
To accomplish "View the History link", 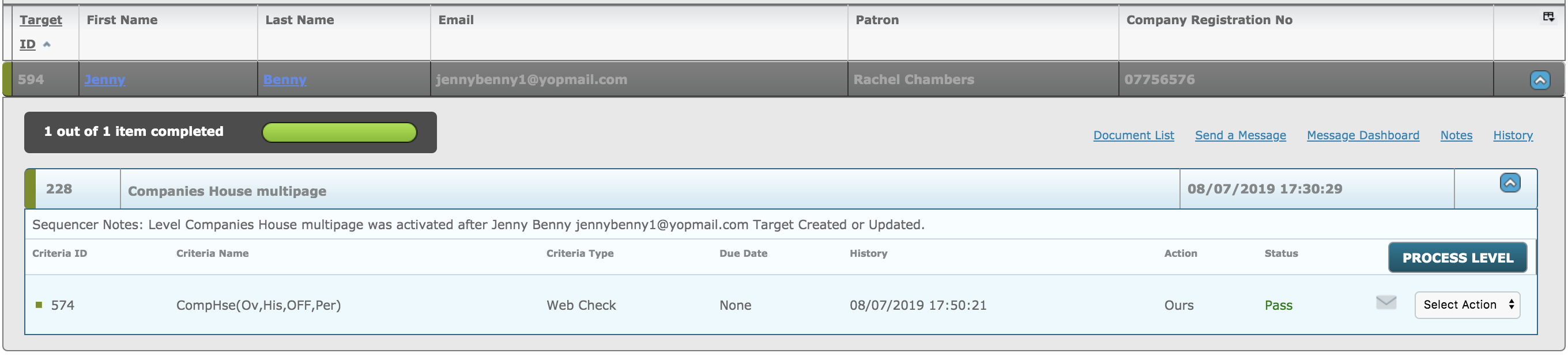I will pyautogui.click(x=1513, y=135).
